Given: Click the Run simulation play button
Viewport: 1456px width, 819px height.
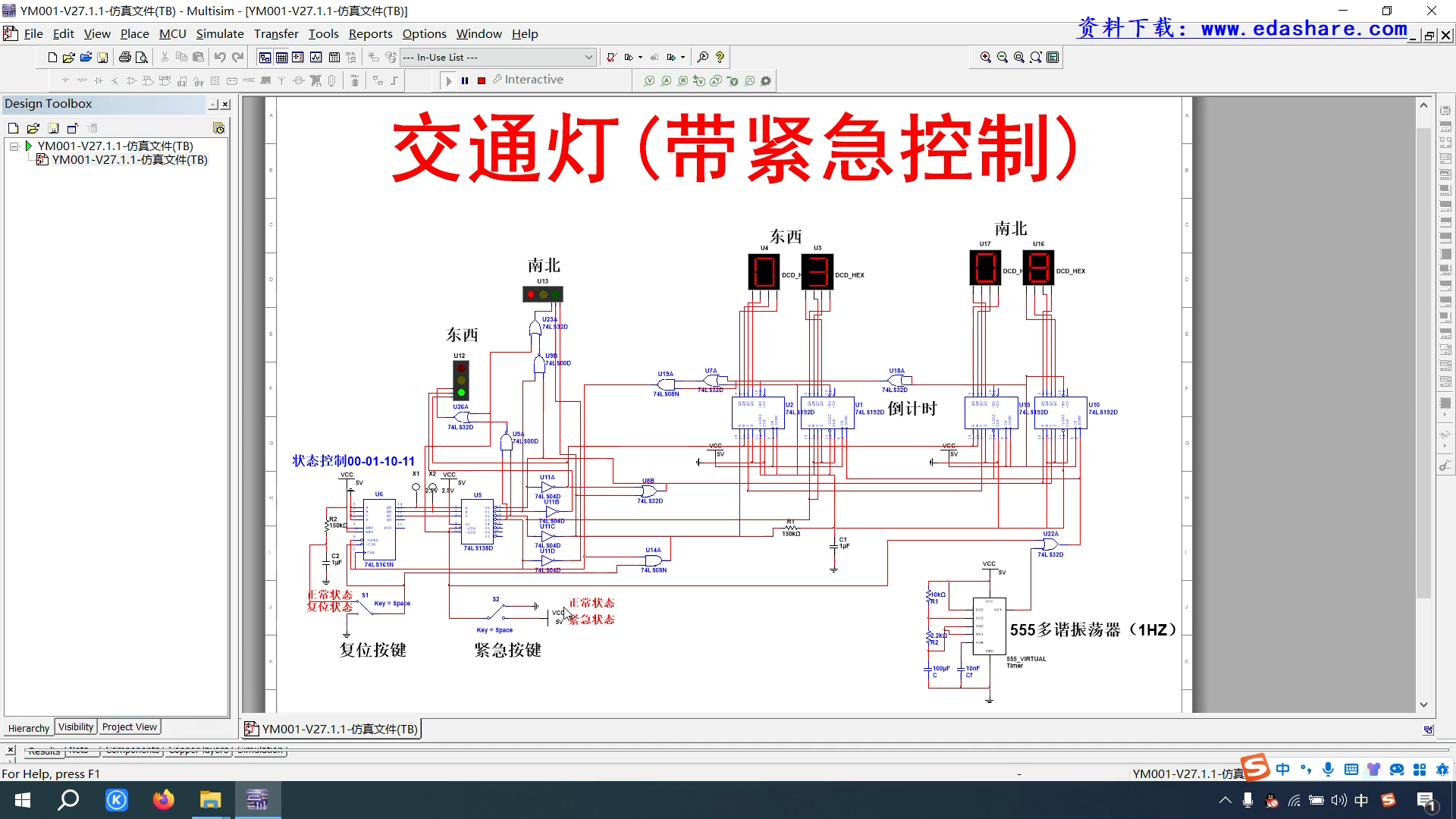Looking at the screenshot, I should coord(448,80).
